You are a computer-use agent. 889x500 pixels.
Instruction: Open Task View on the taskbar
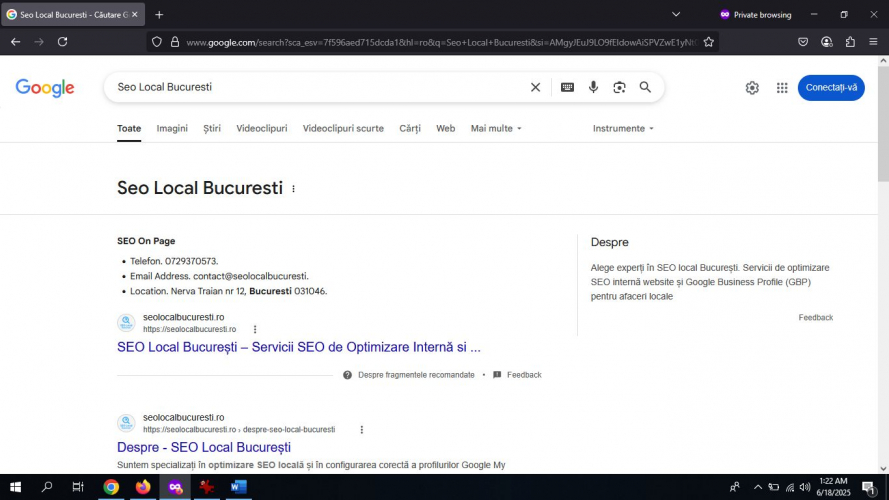point(78,487)
